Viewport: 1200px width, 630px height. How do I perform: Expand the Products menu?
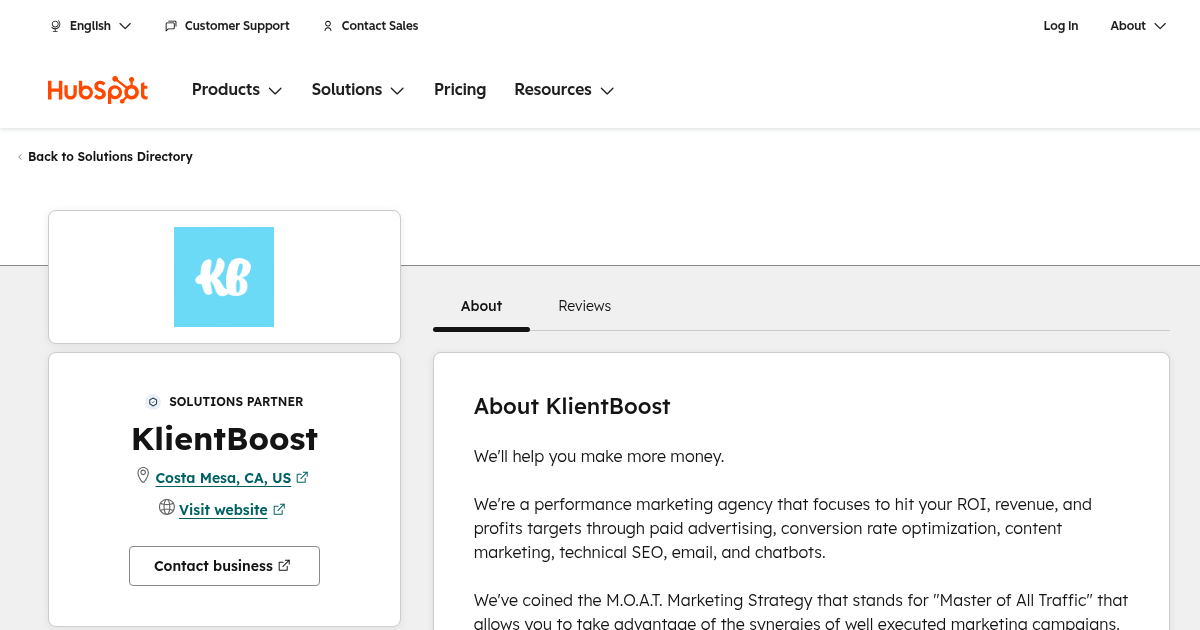[237, 90]
